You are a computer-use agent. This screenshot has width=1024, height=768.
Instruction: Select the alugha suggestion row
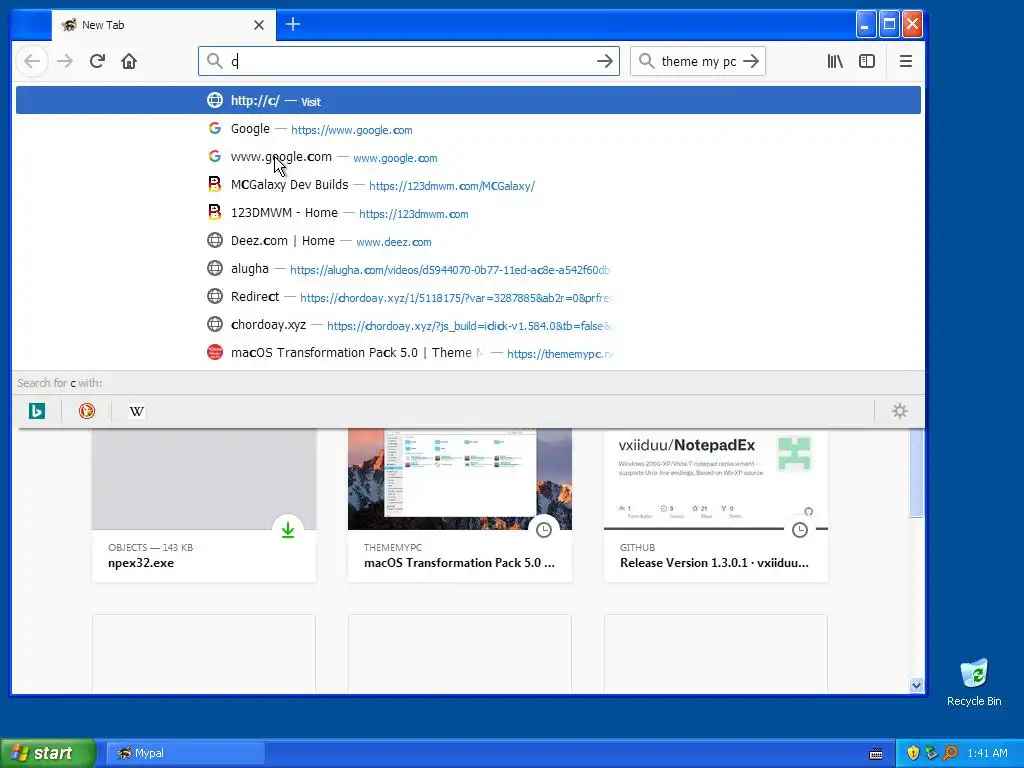point(468,269)
